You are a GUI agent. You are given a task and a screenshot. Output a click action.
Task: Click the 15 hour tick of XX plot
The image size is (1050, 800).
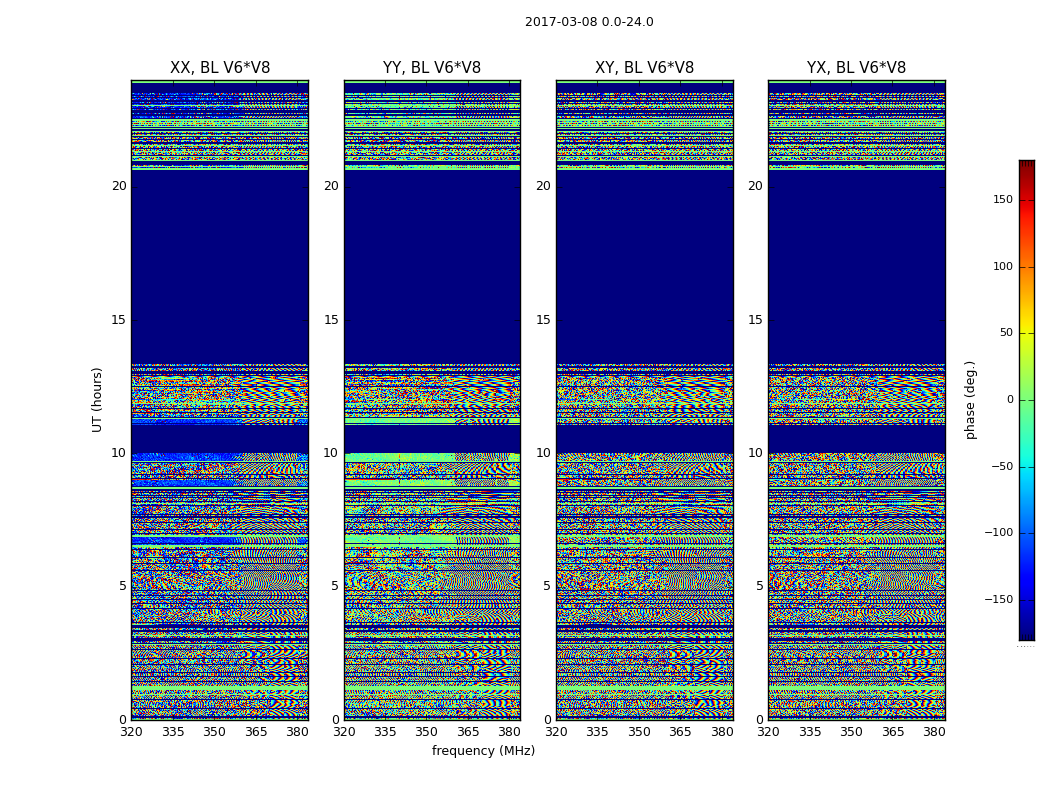point(119,320)
